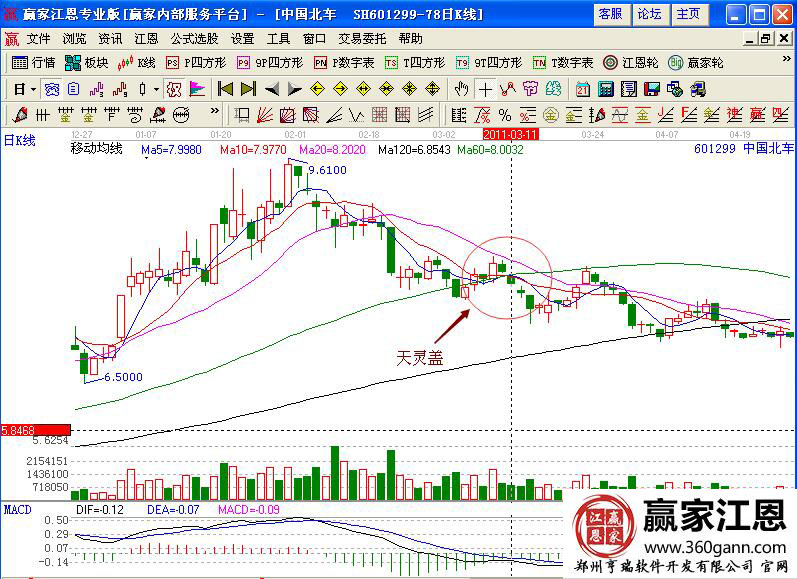Toggle the crosshair cursor button in the toolbar

(485, 89)
